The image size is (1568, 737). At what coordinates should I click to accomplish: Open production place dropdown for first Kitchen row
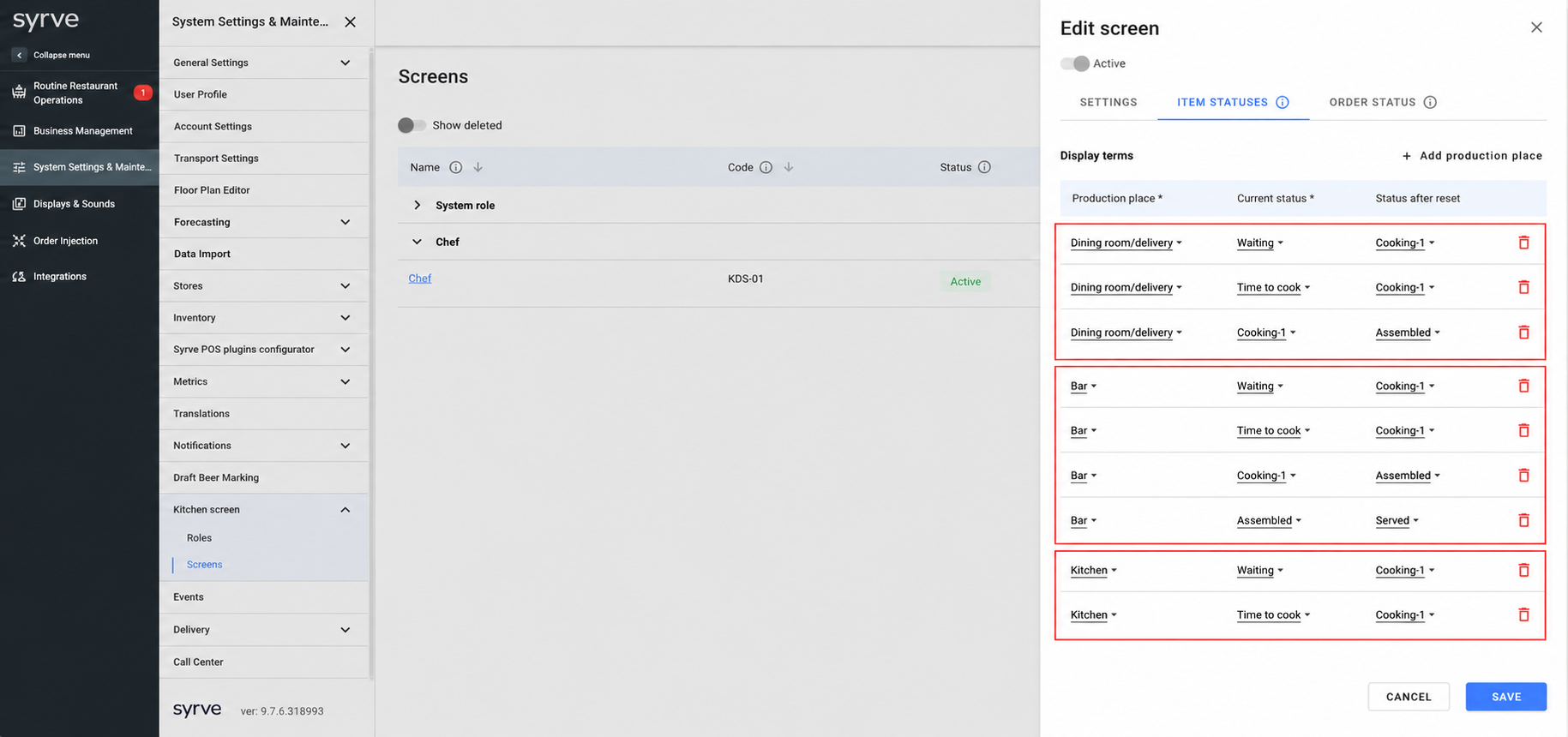tap(1094, 570)
